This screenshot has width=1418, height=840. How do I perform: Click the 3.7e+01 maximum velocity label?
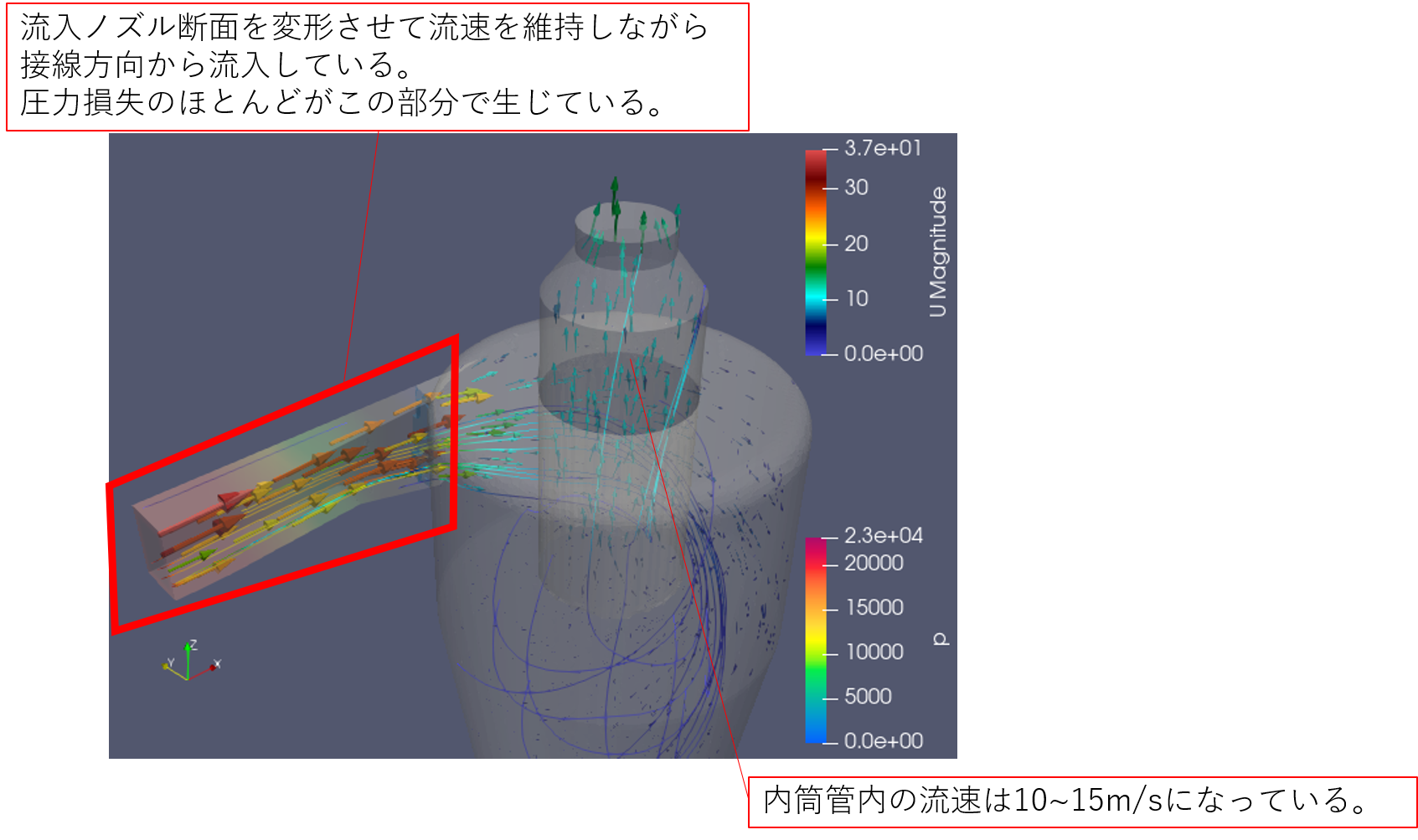tap(882, 148)
